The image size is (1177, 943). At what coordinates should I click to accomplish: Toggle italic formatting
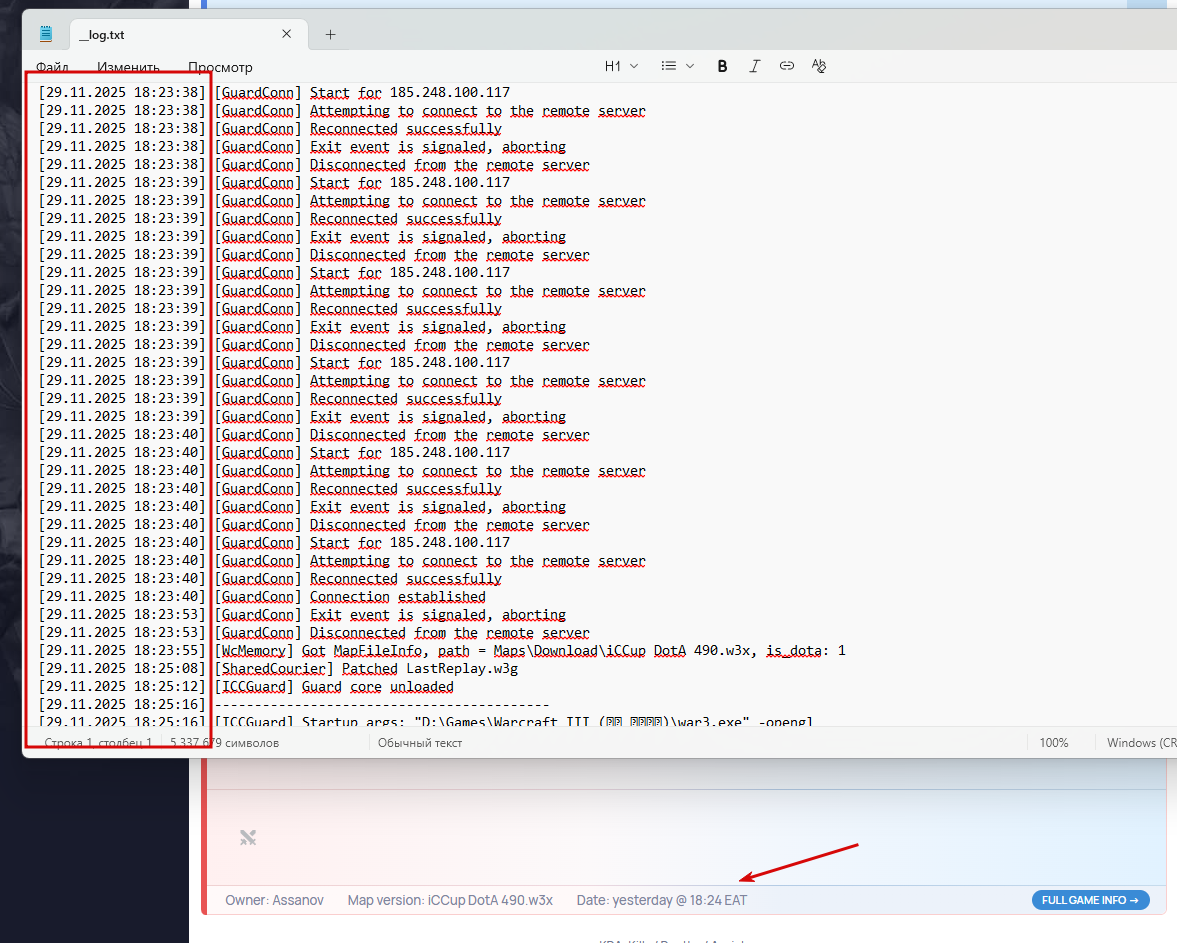tap(754, 66)
